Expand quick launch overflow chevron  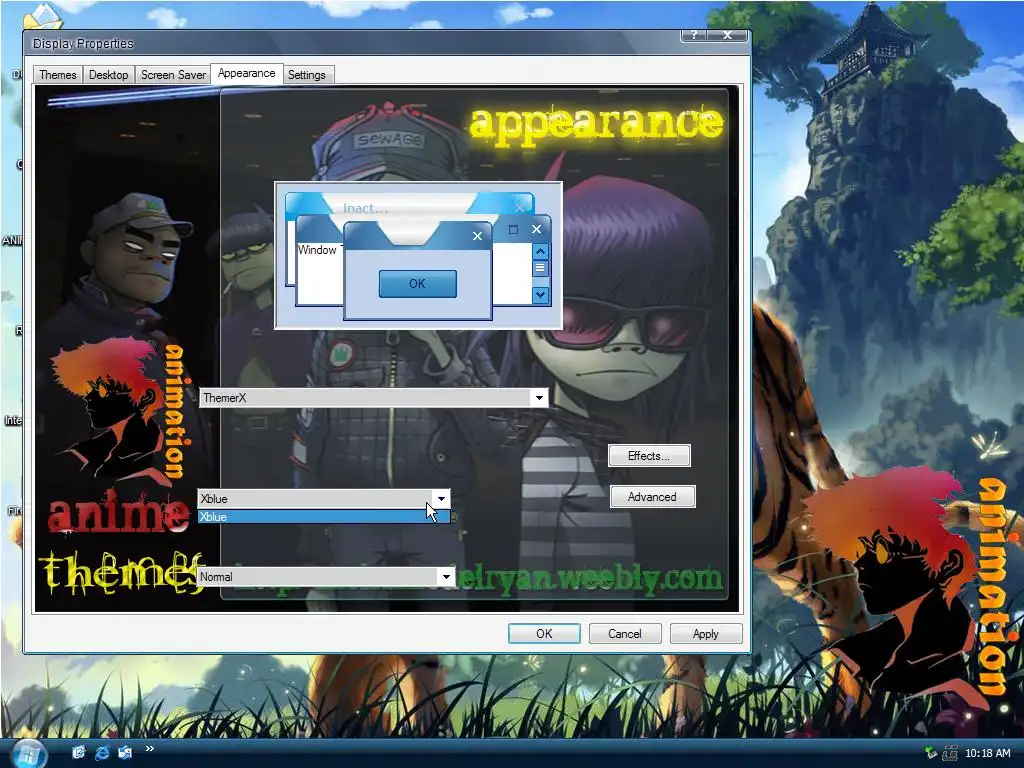[x=150, y=748]
